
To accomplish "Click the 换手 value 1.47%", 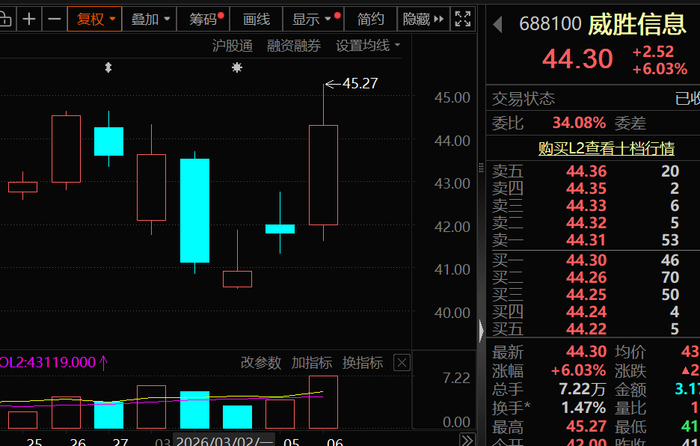I will pyautogui.click(x=583, y=408).
